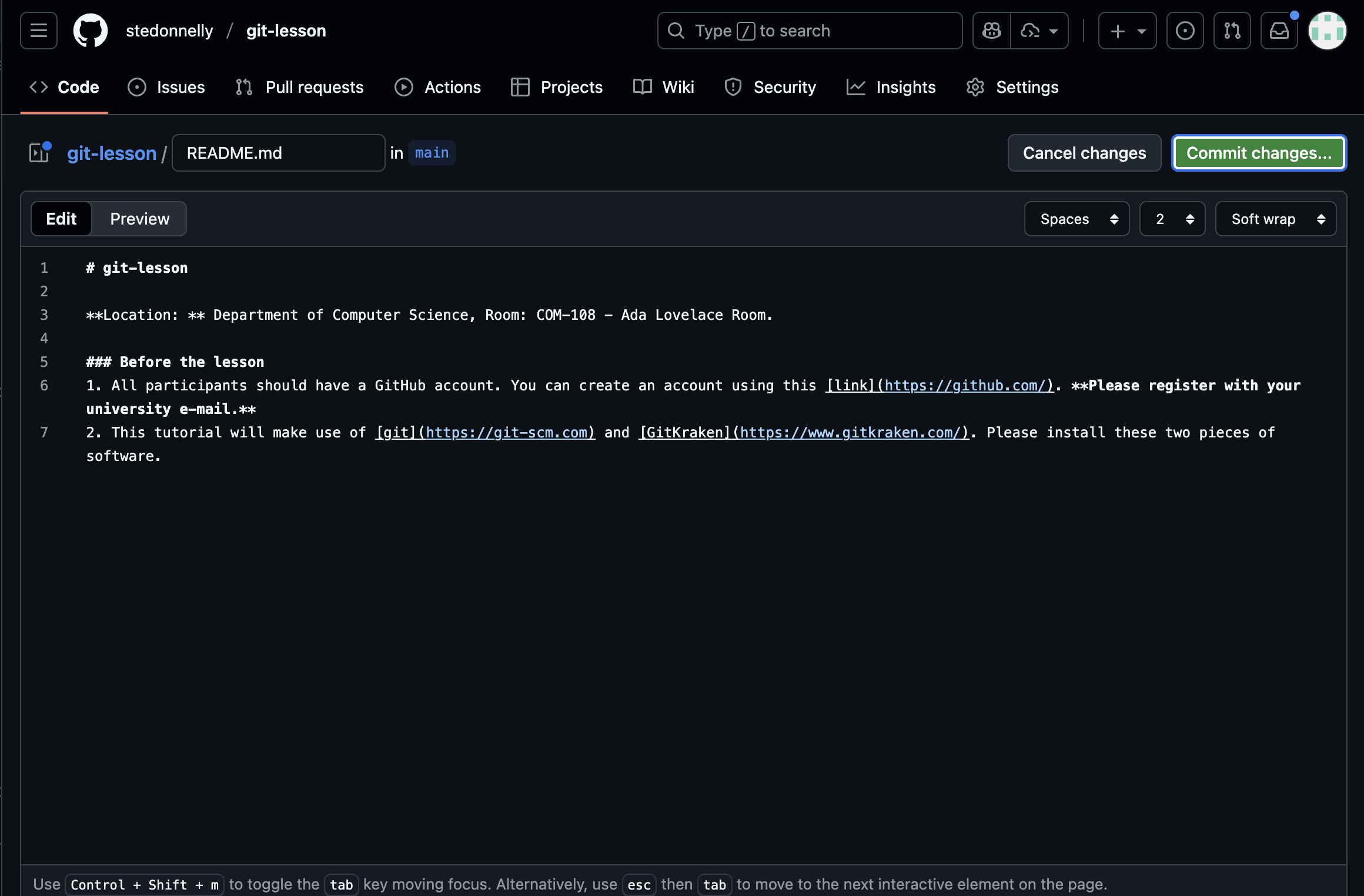Open the Actions tab
Screen dimensions: 1364x896
click(x=437, y=87)
